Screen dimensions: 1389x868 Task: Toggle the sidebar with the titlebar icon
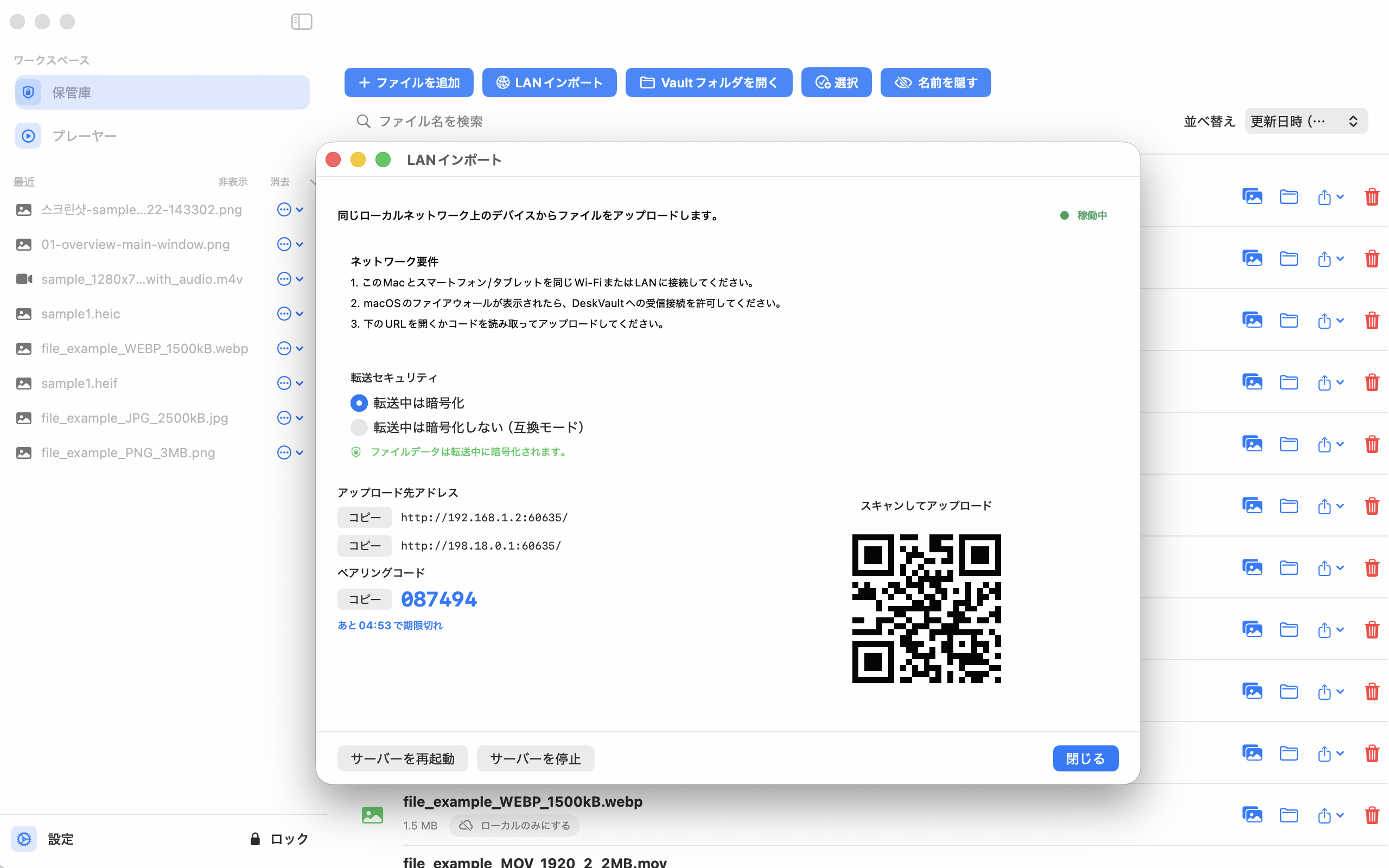301,21
